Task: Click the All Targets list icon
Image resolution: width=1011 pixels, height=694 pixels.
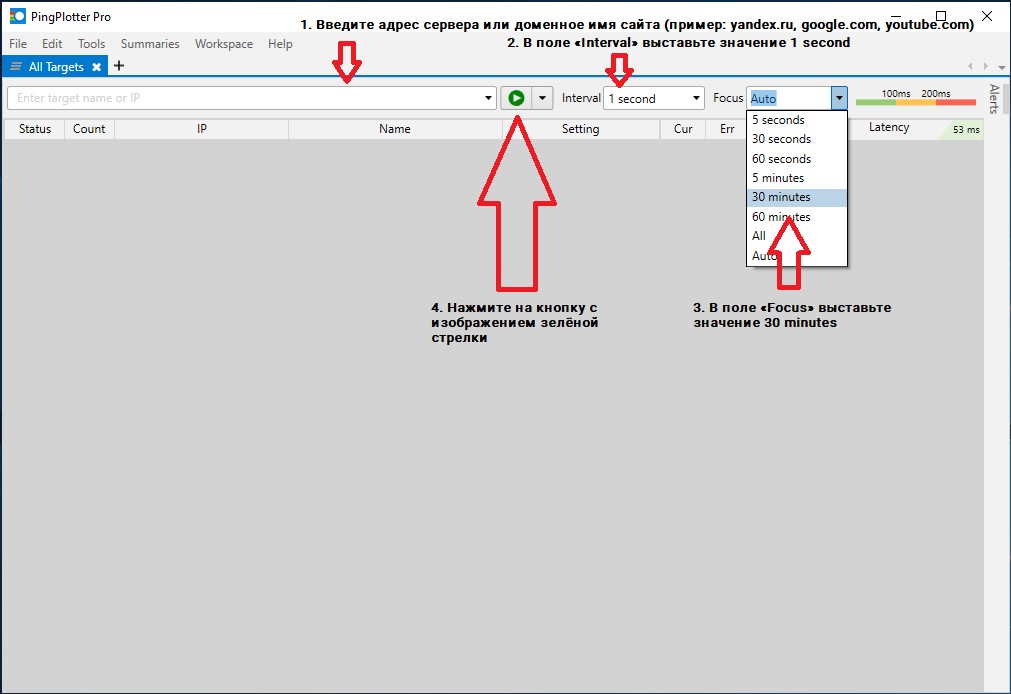Action: click(16, 66)
